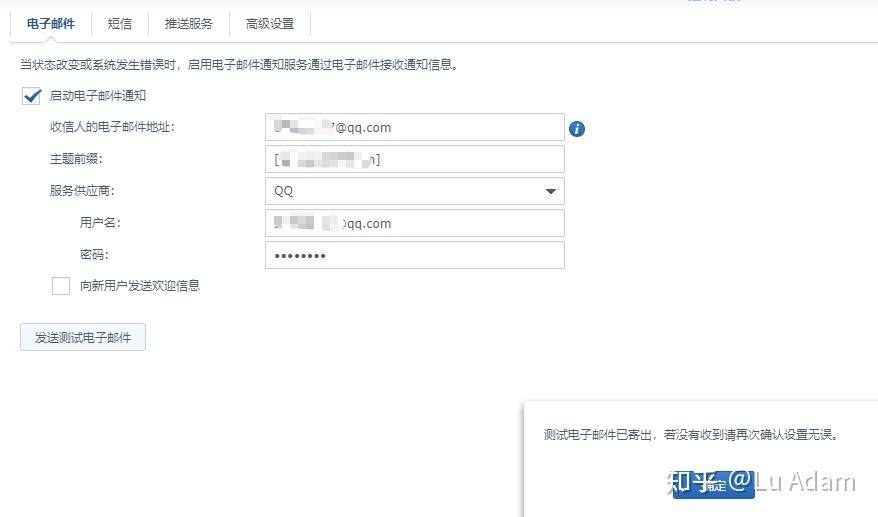
Task: Focus the 主题前缀 input field
Action: pos(414,159)
